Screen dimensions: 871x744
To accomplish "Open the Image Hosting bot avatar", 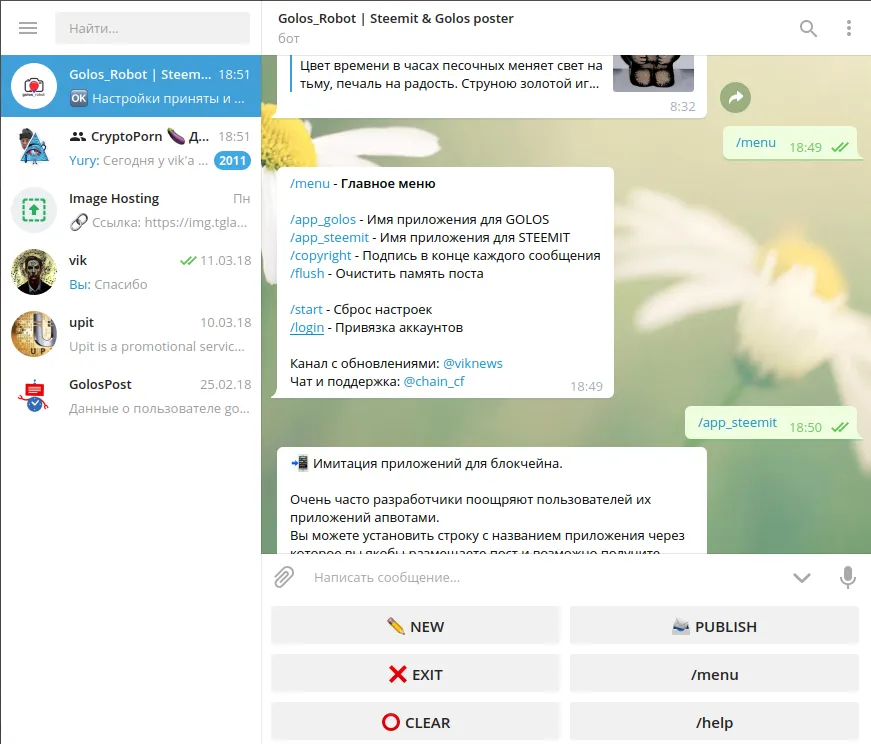I will (x=34, y=210).
